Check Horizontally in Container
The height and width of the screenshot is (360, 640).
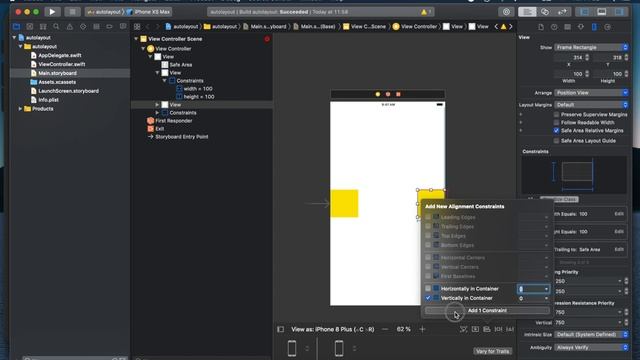pos(428,289)
